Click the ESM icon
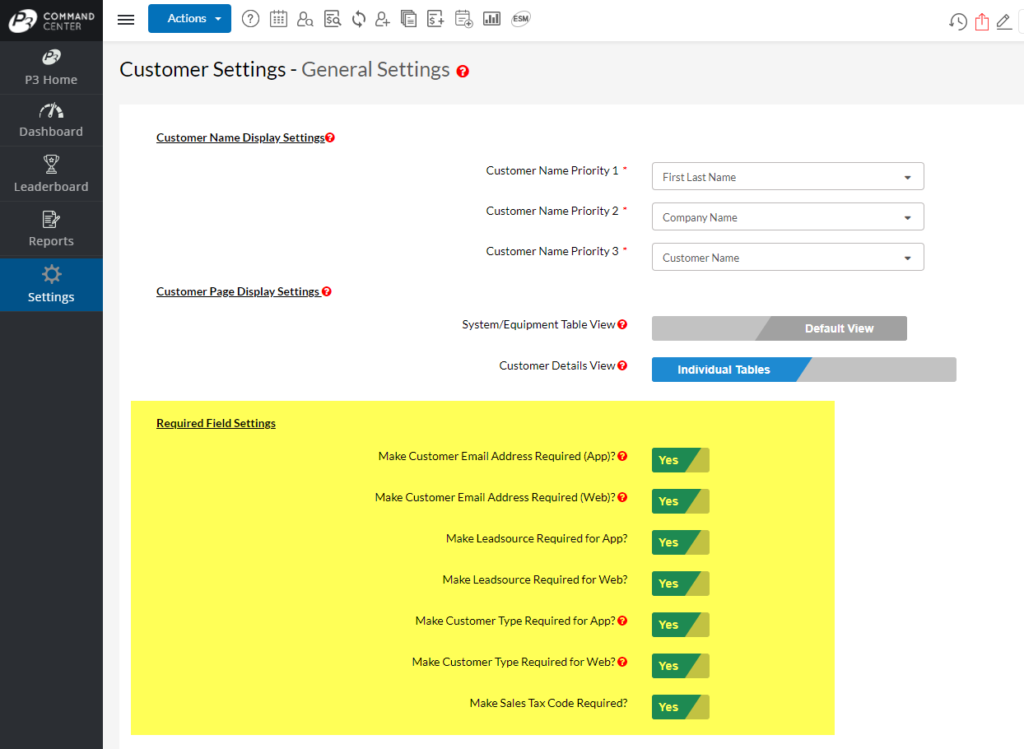Screen dimensions: 1024x749 tap(520, 19)
